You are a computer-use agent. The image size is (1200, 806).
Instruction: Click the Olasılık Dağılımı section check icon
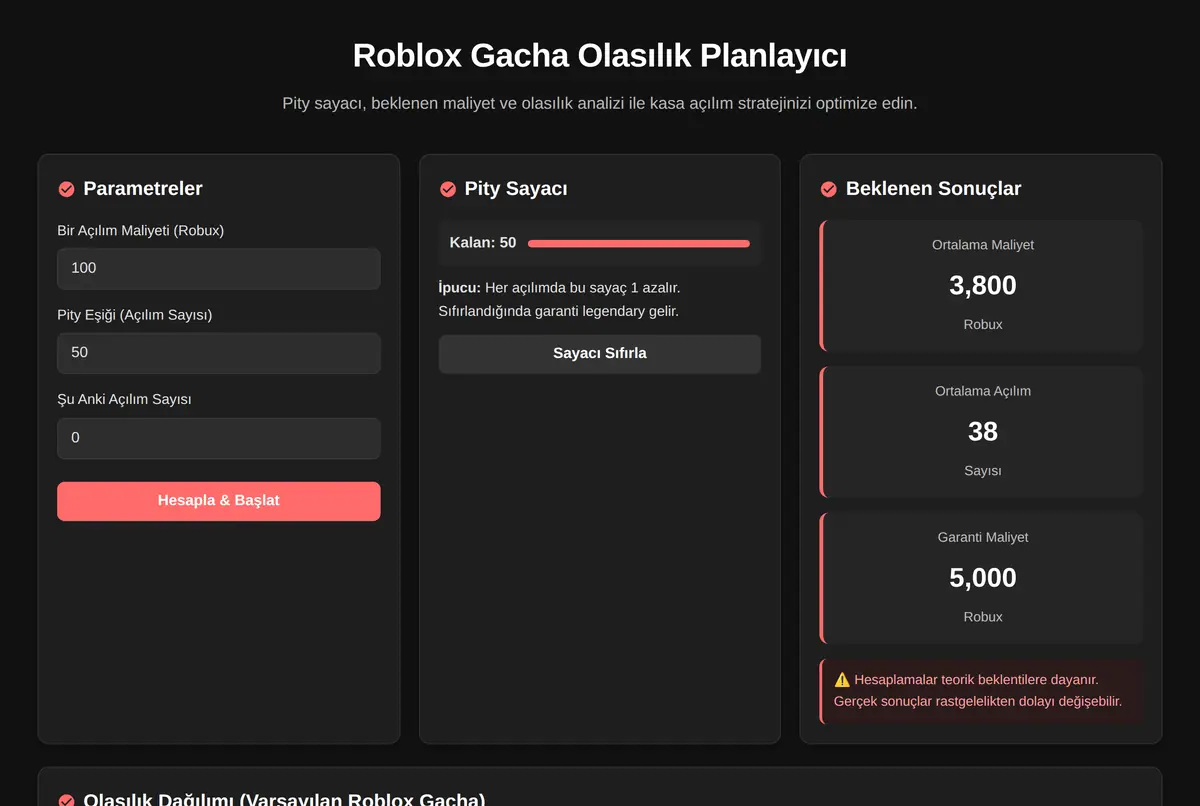click(x=67, y=800)
